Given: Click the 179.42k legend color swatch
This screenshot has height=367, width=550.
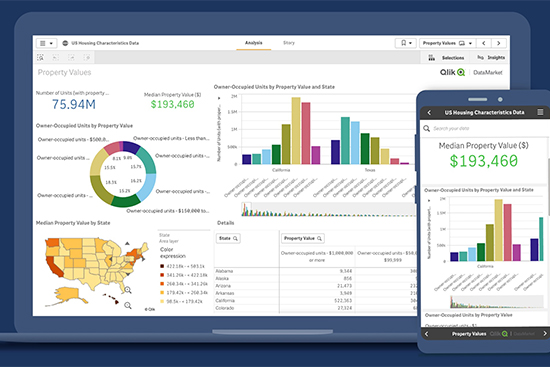Looking at the screenshot, I should pyautogui.click(x=162, y=292).
